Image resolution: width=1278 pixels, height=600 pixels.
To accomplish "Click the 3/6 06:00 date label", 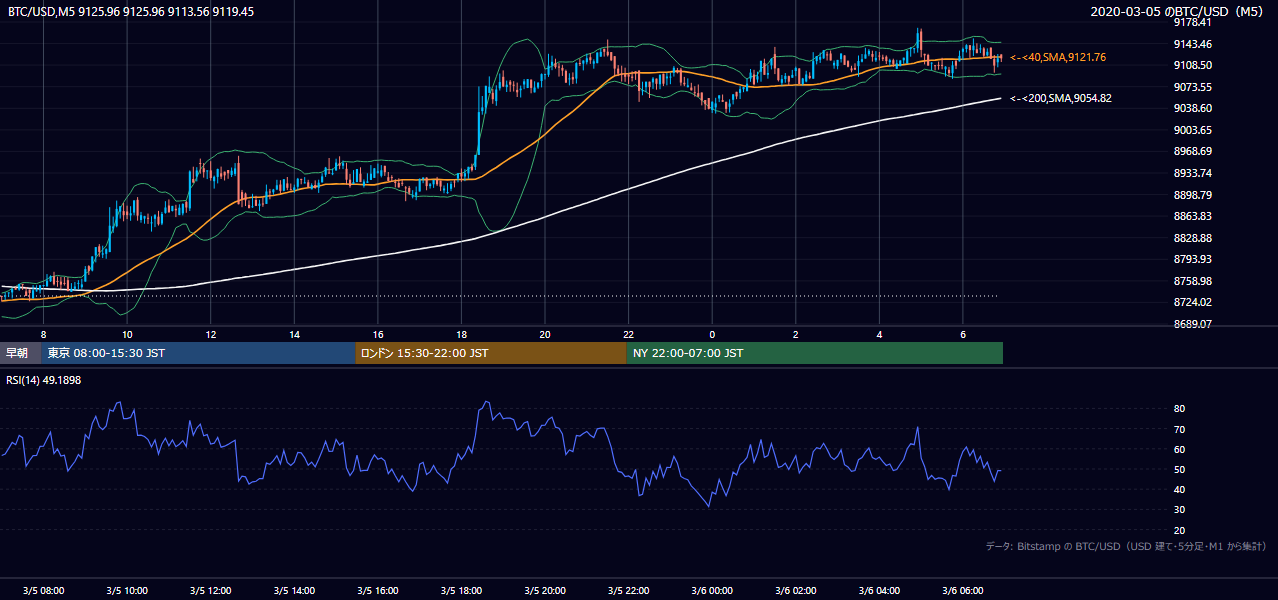I will click(x=962, y=591).
